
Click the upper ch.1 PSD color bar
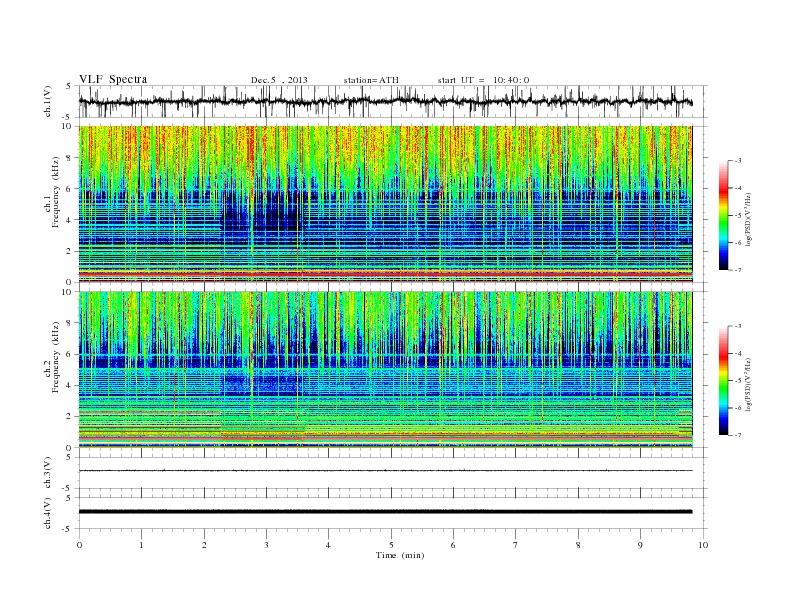724,215
